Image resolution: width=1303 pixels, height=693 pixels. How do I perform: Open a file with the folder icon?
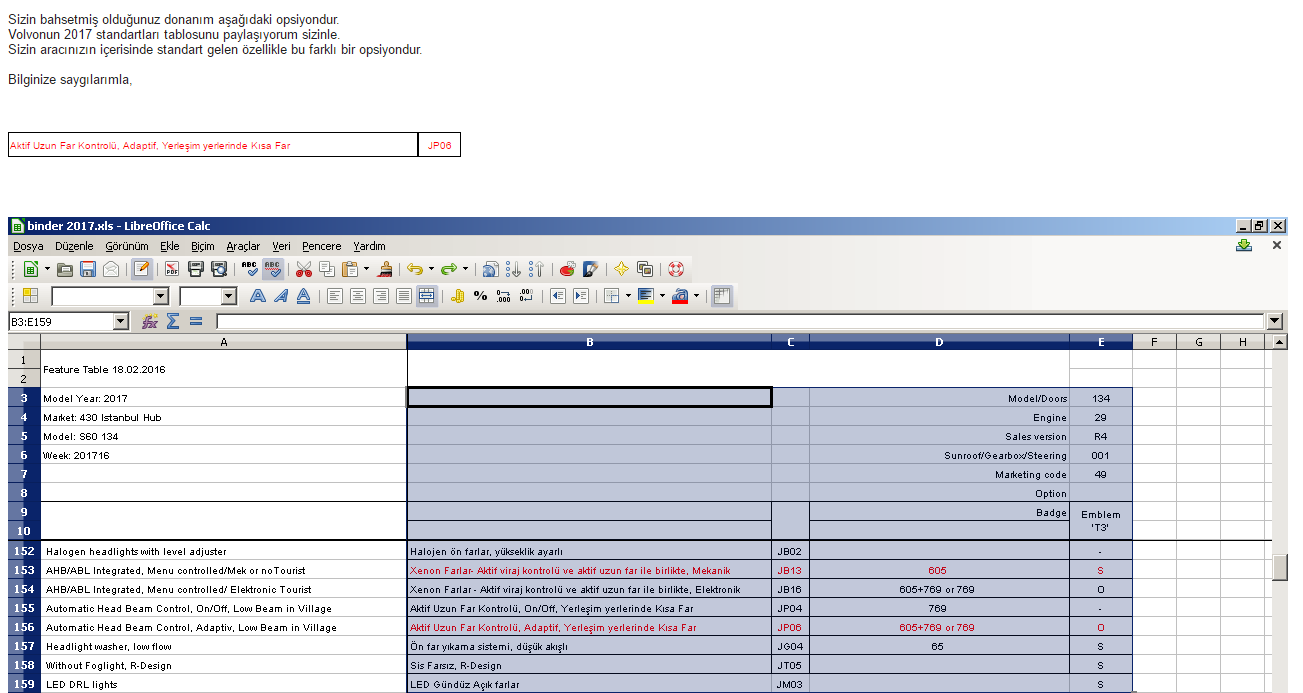click(x=65, y=269)
